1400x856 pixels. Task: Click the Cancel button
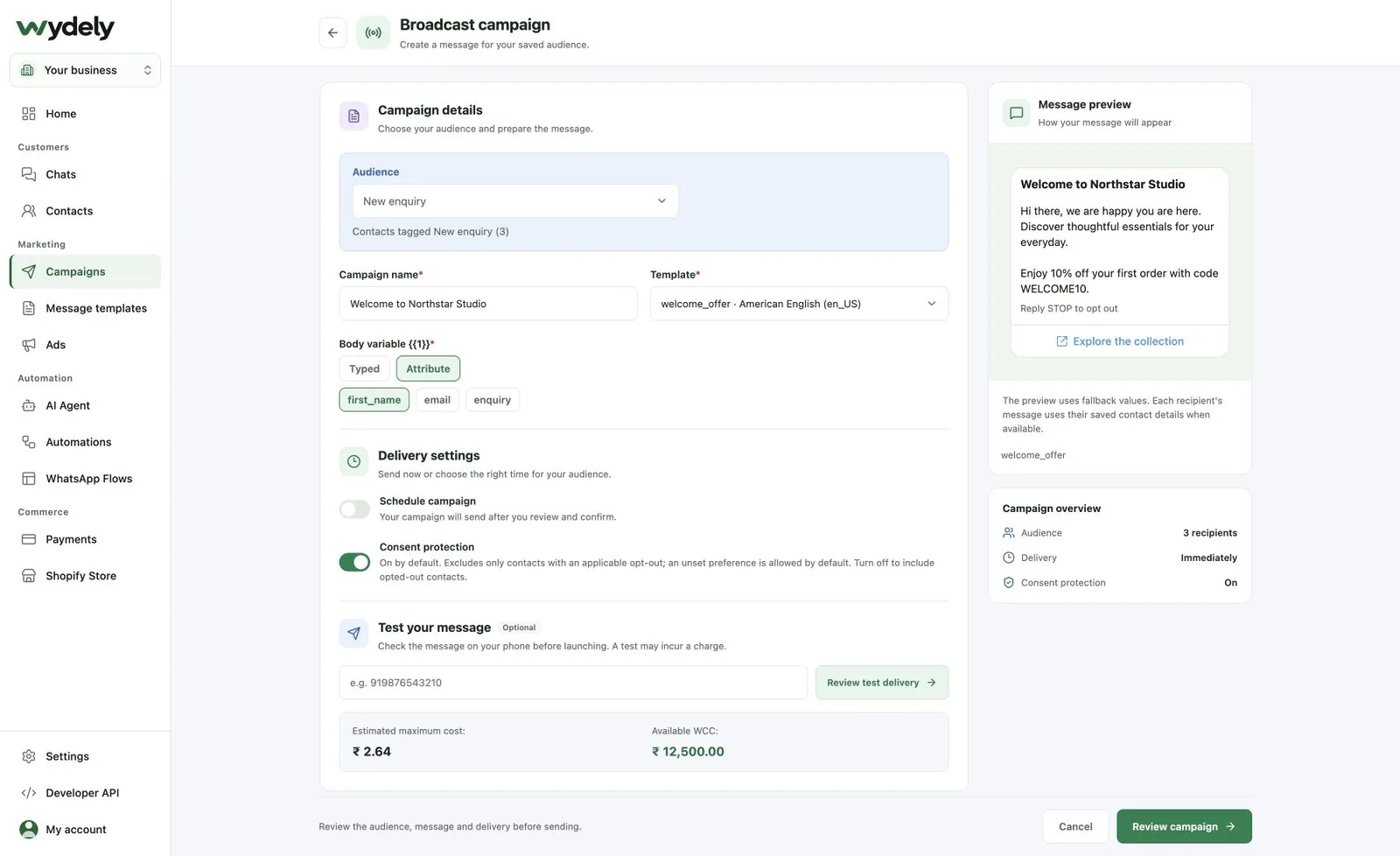(1075, 826)
